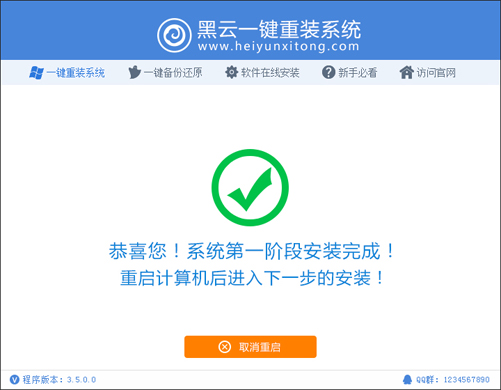The height and width of the screenshot is (390, 501).
Task: Open www.heiyunxitong.com header link
Action: 279,46
